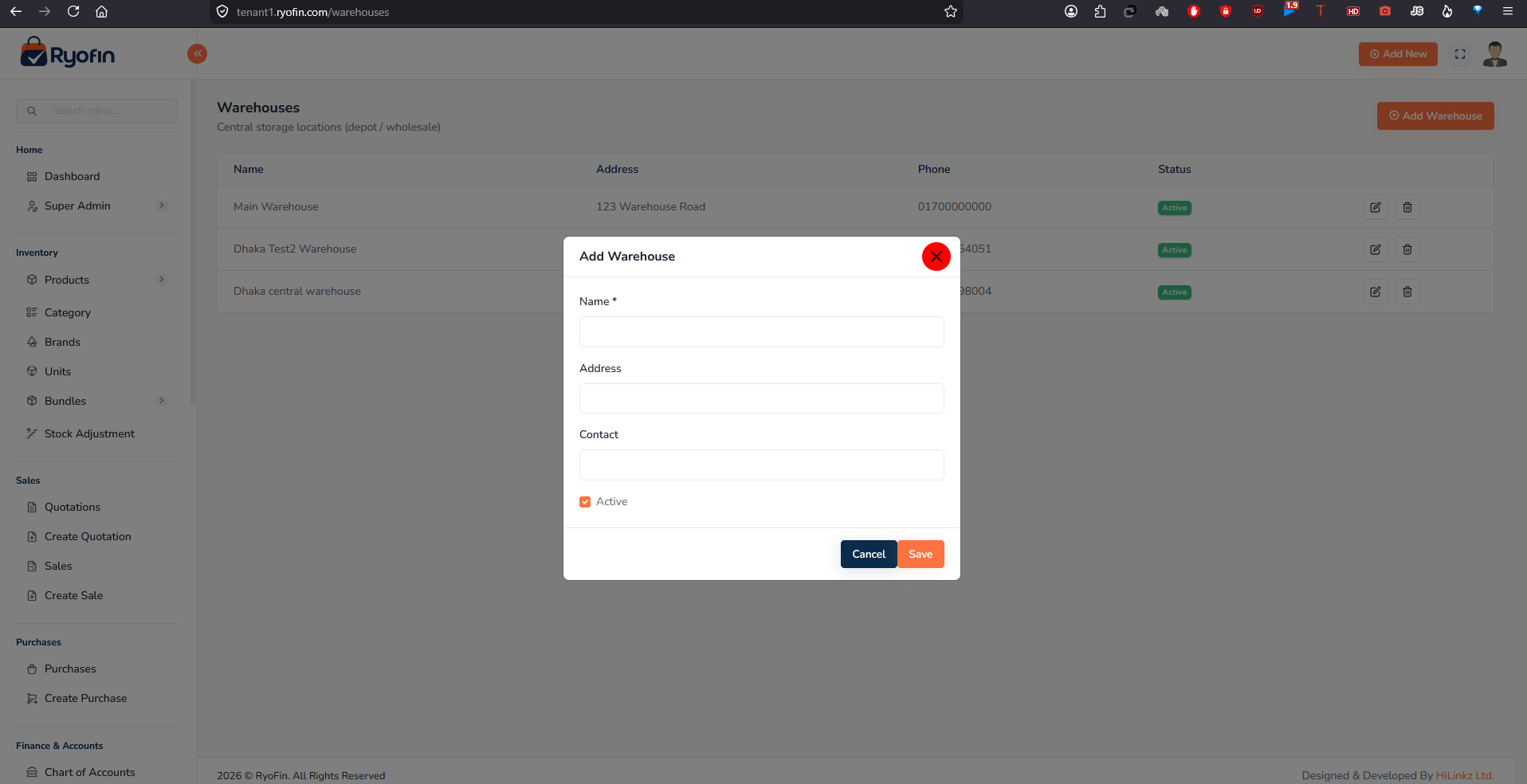Screen dimensions: 1527x784
Task: Open the user profile avatar
Action: [1494, 54]
